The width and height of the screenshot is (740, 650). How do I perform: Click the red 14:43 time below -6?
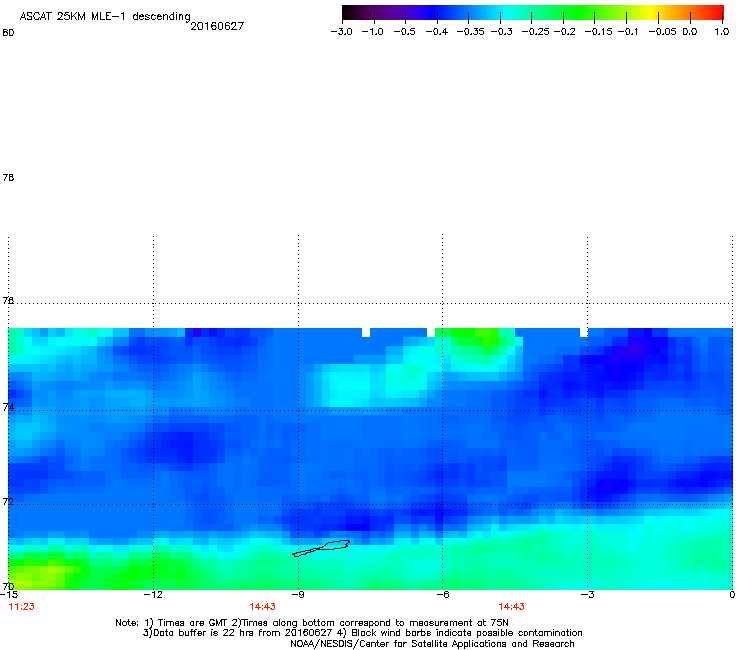pyautogui.click(x=512, y=607)
